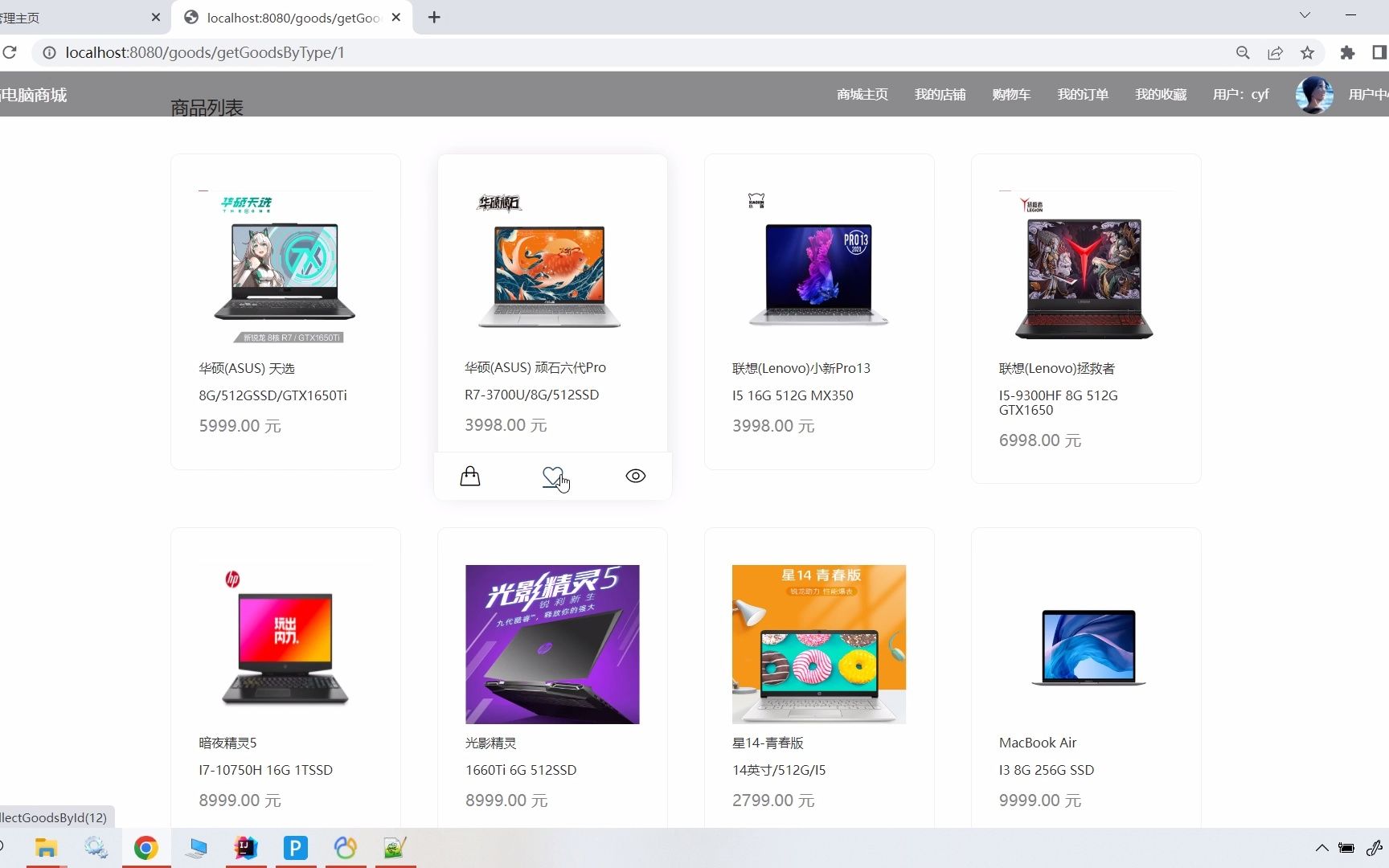The image size is (1389, 868).
Task: Open the 星14青春版 product image
Action: tap(819, 644)
